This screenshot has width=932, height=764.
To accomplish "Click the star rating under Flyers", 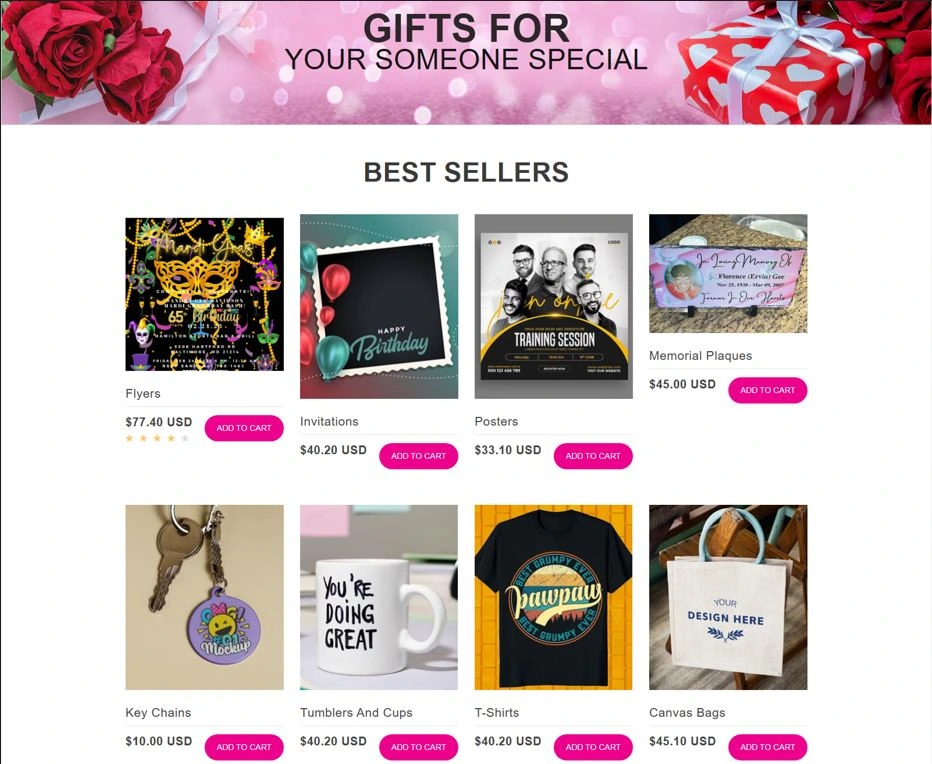I will pos(158,438).
